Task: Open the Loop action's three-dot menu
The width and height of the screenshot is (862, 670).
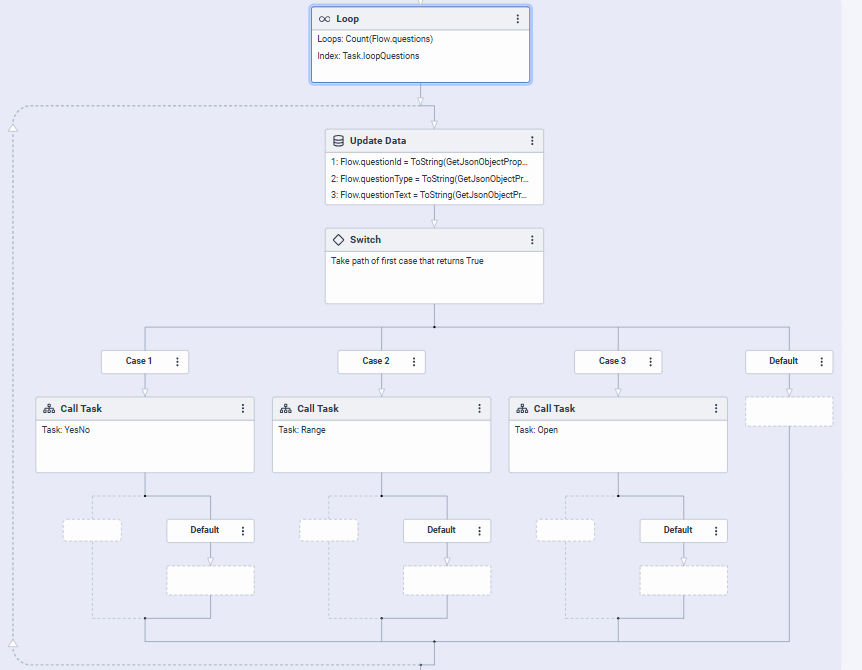Action: 517,19
